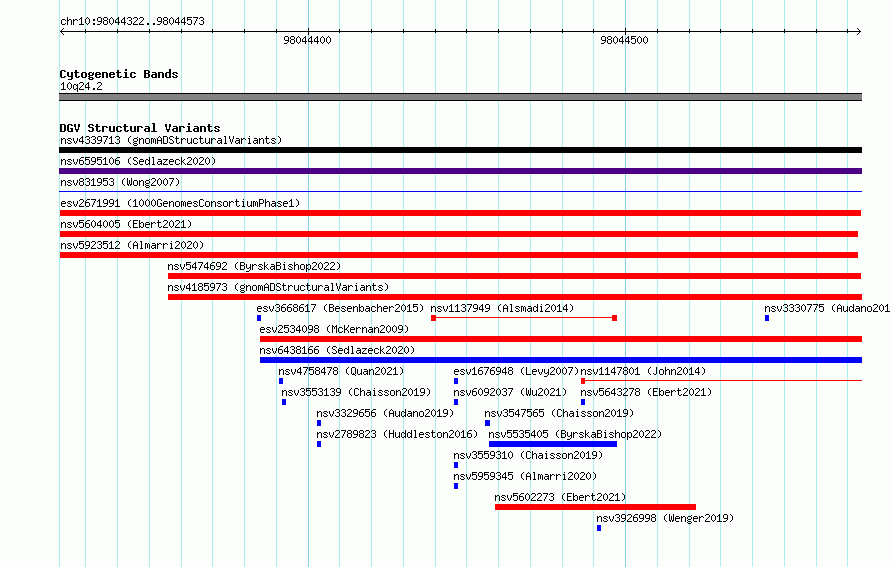
Task: Click the DGV Structural Variants track title
Action: pyautogui.click(x=140, y=128)
